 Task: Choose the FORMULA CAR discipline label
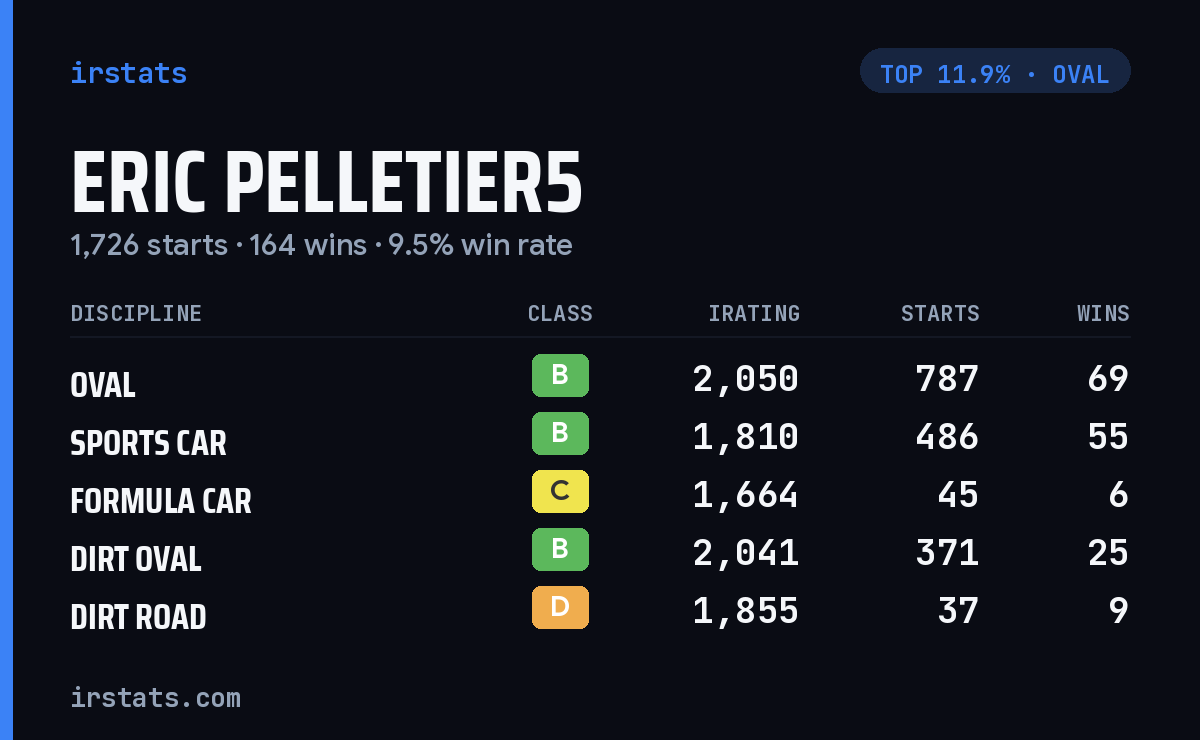[161, 501]
